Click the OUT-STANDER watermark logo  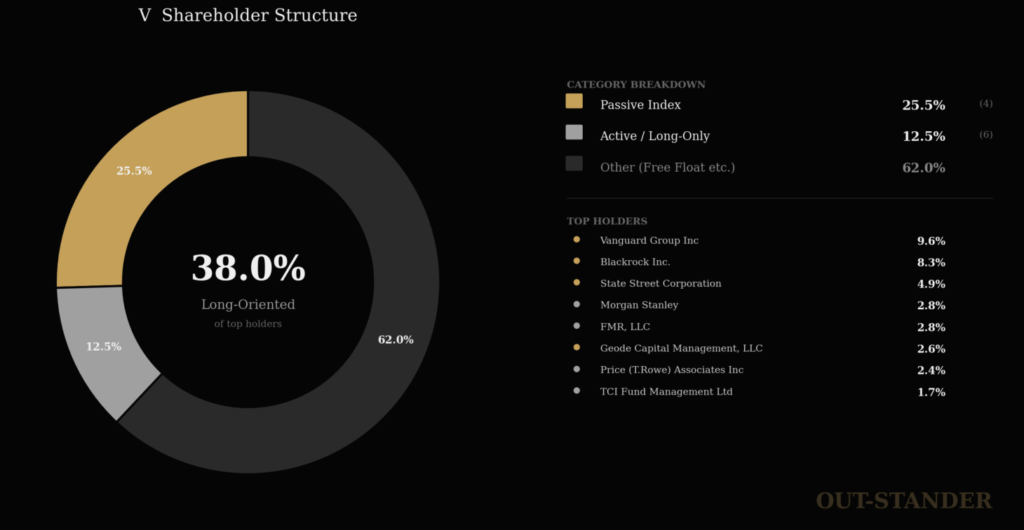[903, 500]
